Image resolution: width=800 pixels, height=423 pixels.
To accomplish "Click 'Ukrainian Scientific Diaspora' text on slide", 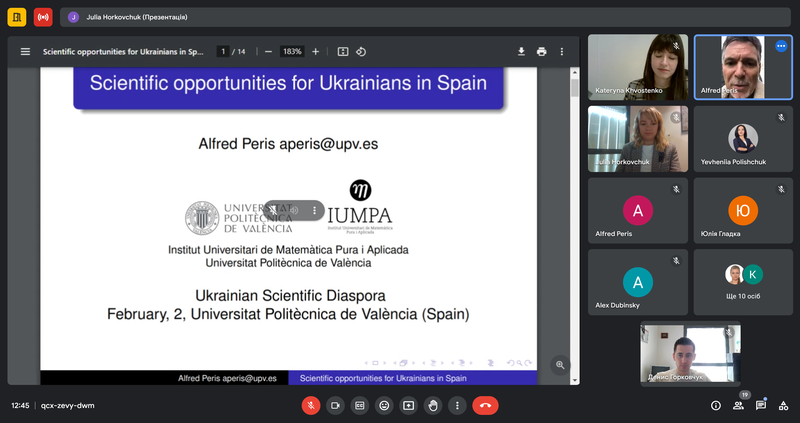I will click(x=290, y=295).
